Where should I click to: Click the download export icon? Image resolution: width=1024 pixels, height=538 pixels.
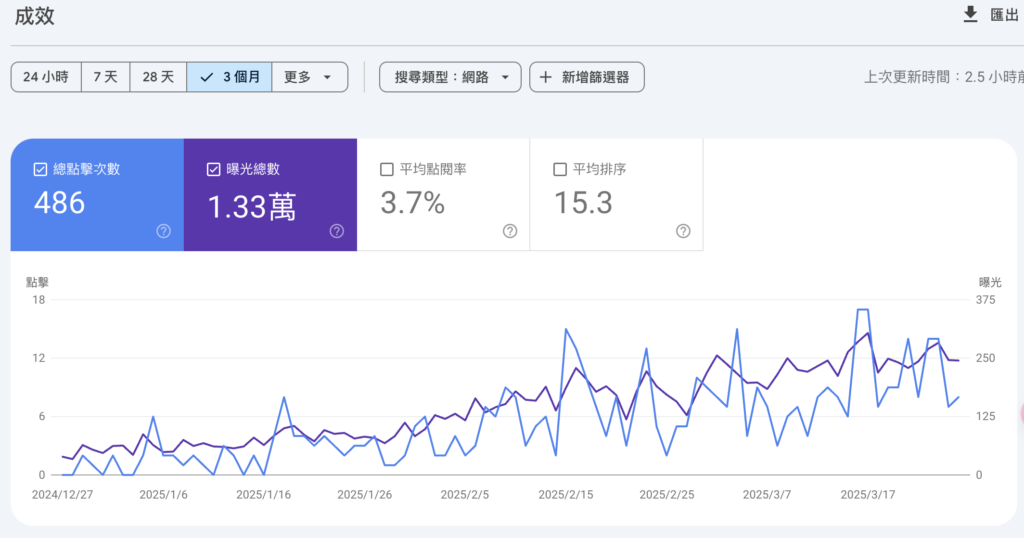point(970,15)
